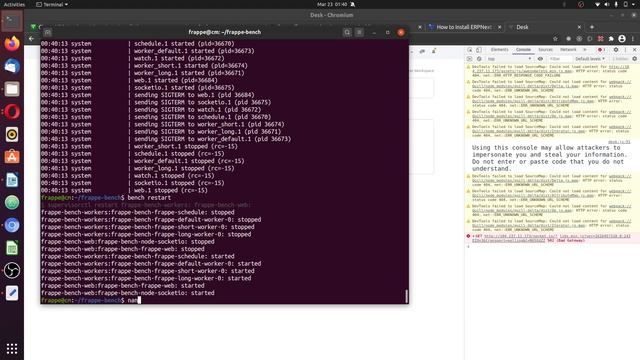The width and height of the screenshot is (640, 360).
Task: Switch to Elements tab in DevTools
Action: (500, 50)
